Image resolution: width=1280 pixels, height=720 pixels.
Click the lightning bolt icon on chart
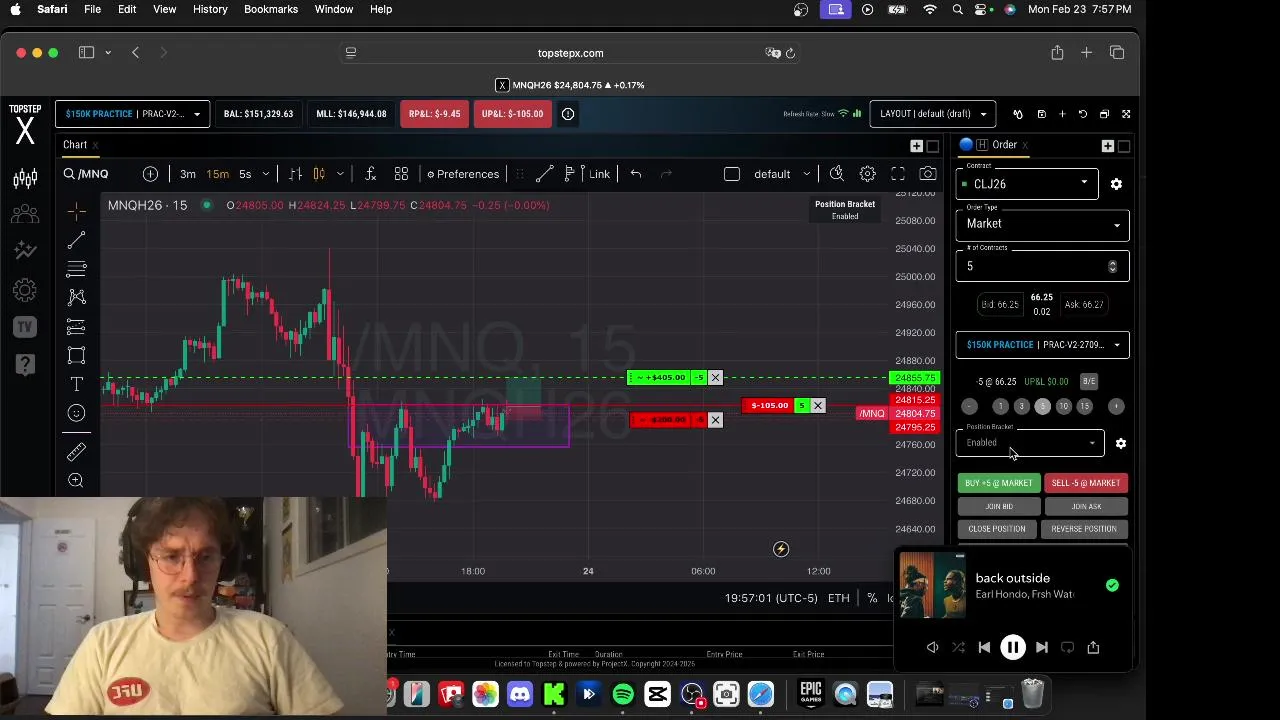781,549
